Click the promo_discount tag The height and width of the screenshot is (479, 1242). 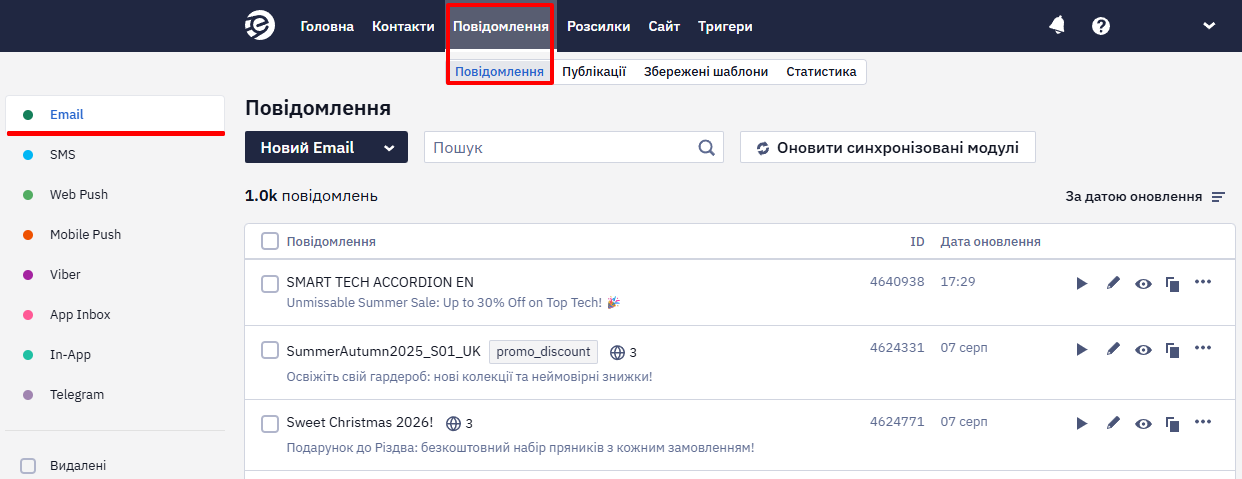pos(543,352)
